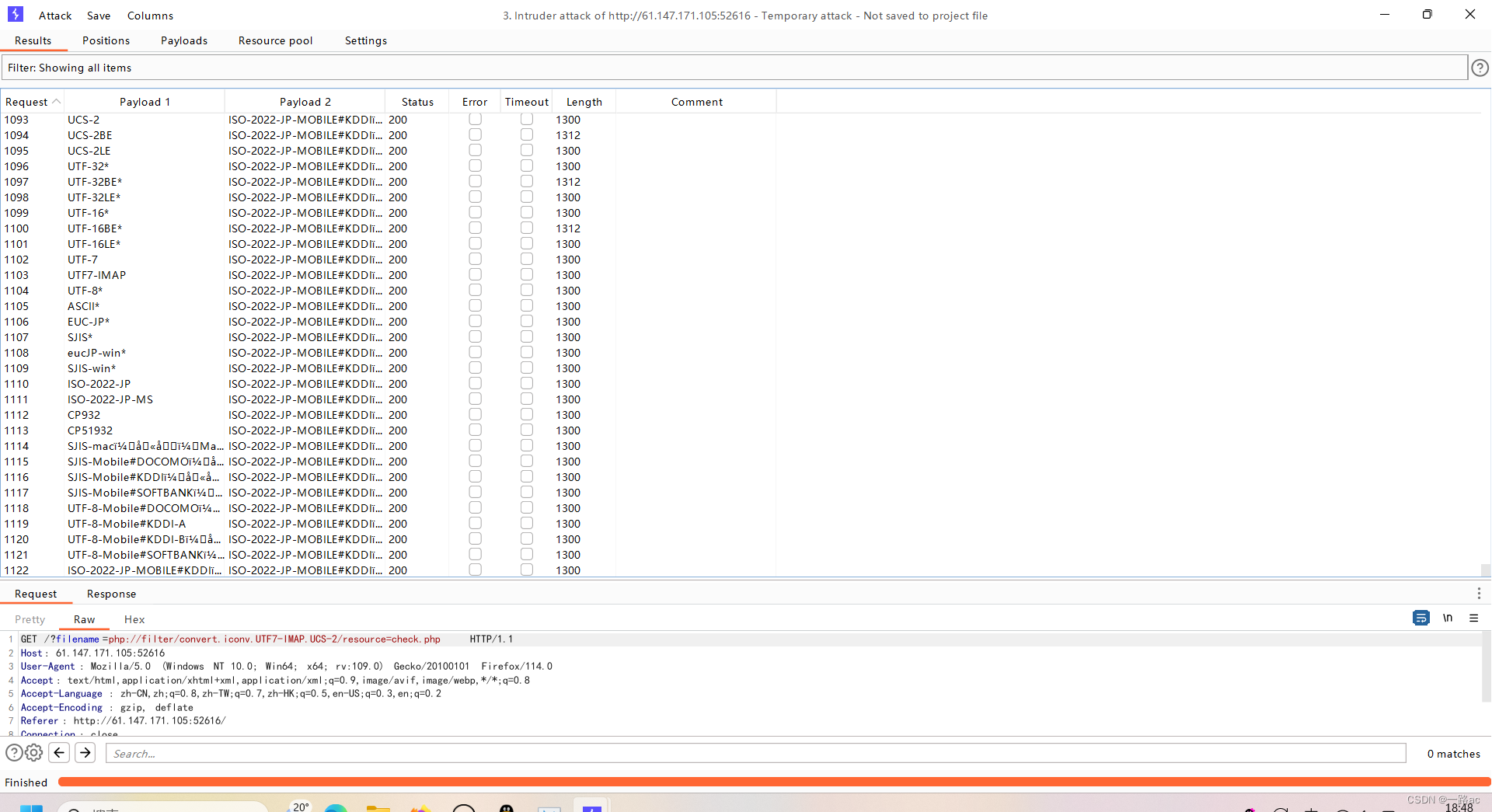Open the request editor hamburger menu
The image size is (1492, 812).
click(x=1474, y=618)
